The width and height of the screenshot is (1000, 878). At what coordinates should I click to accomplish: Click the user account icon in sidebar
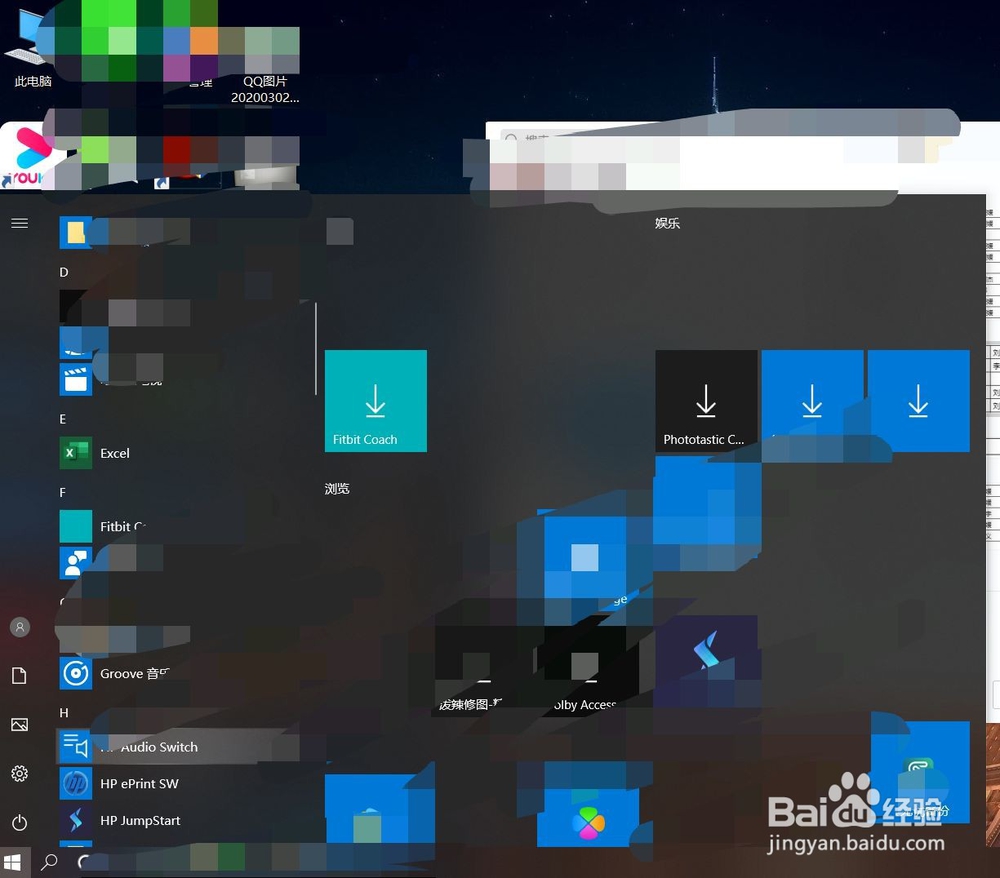[x=20, y=627]
